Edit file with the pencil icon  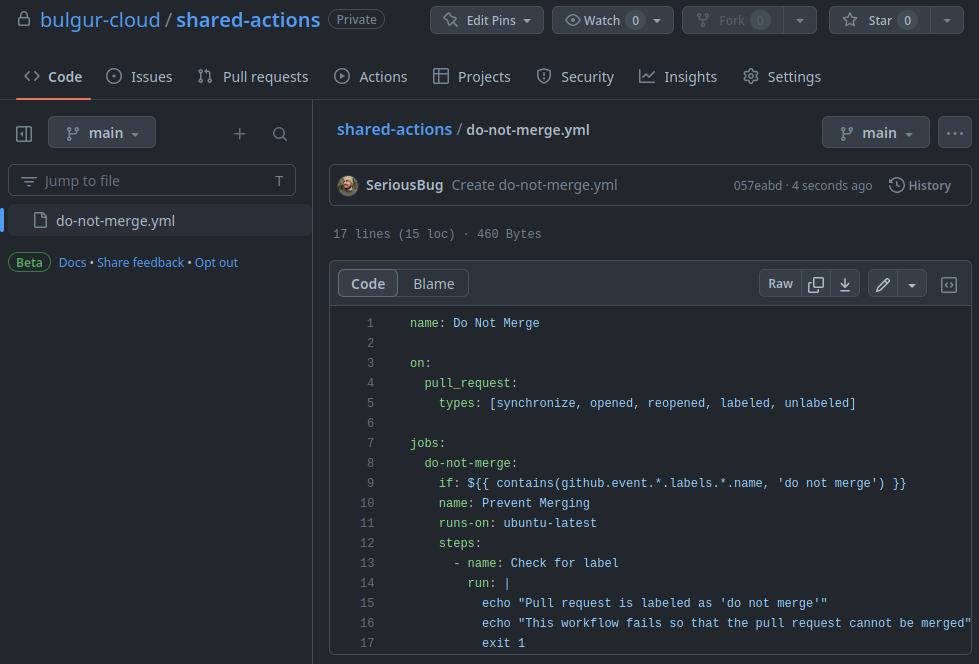pos(882,284)
